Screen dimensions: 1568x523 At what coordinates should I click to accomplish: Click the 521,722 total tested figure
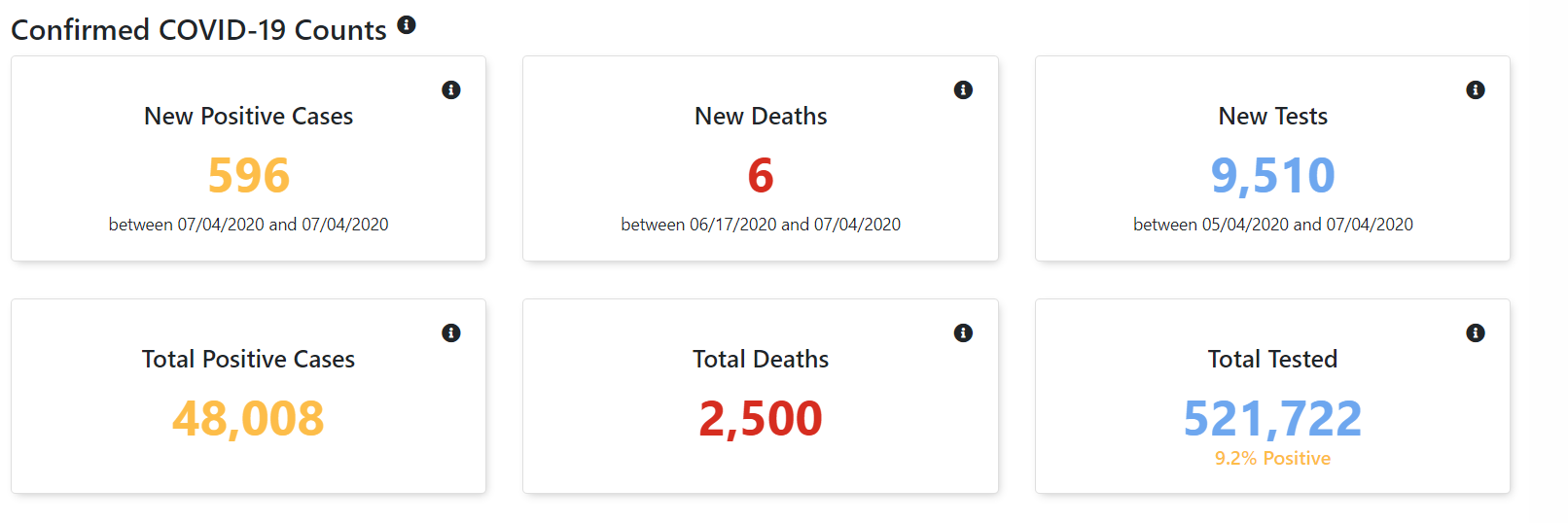coord(1272,419)
